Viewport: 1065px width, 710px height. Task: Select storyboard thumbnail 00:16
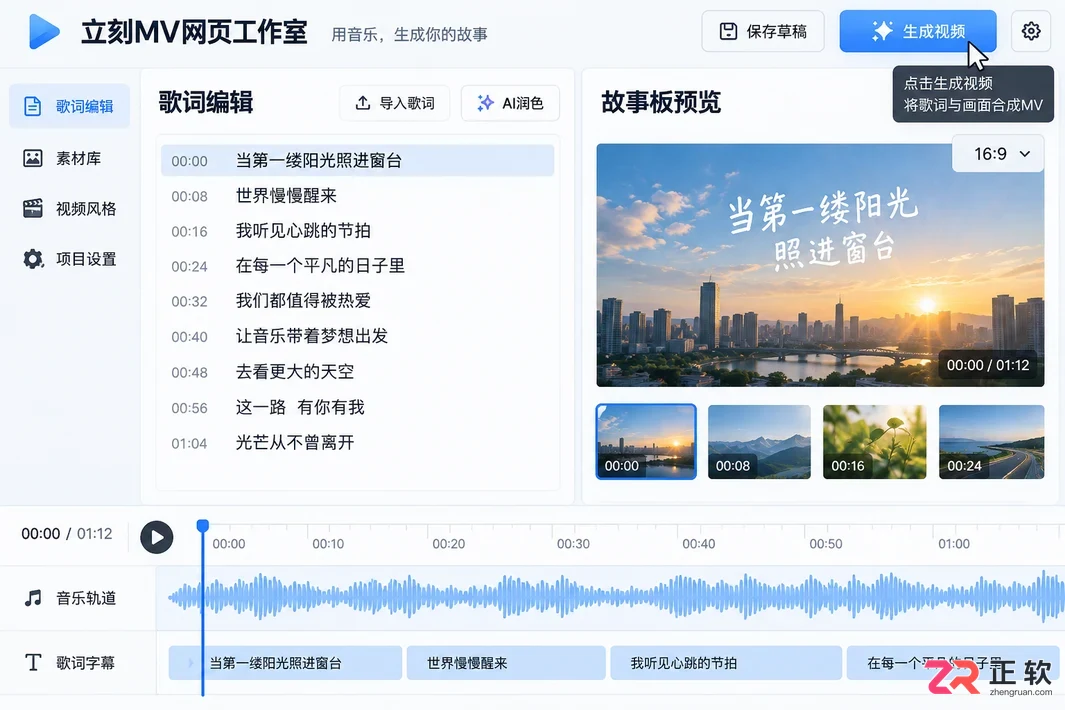click(x=874, y=442)
